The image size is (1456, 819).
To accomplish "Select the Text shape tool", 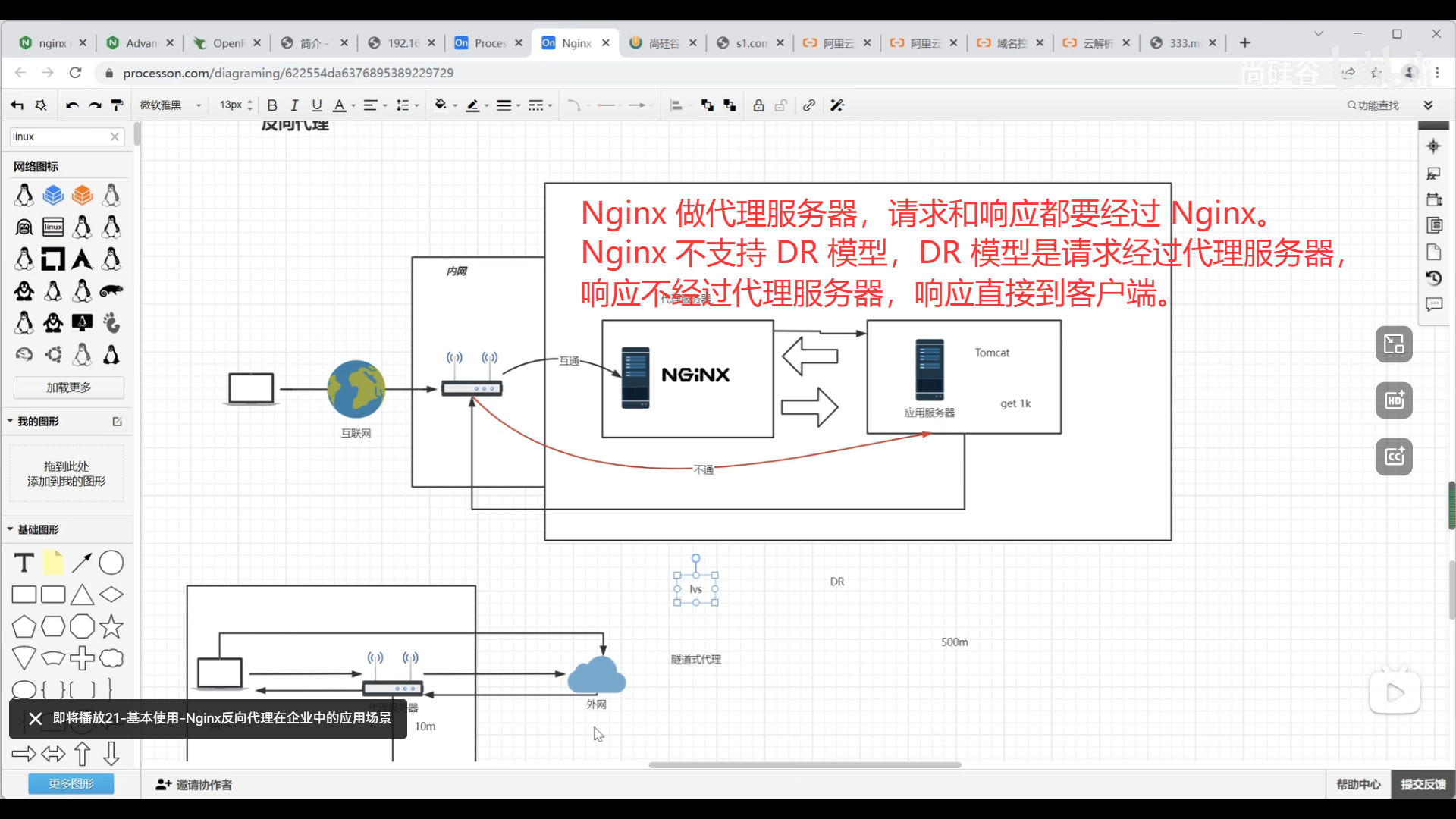I will [24, 563].
